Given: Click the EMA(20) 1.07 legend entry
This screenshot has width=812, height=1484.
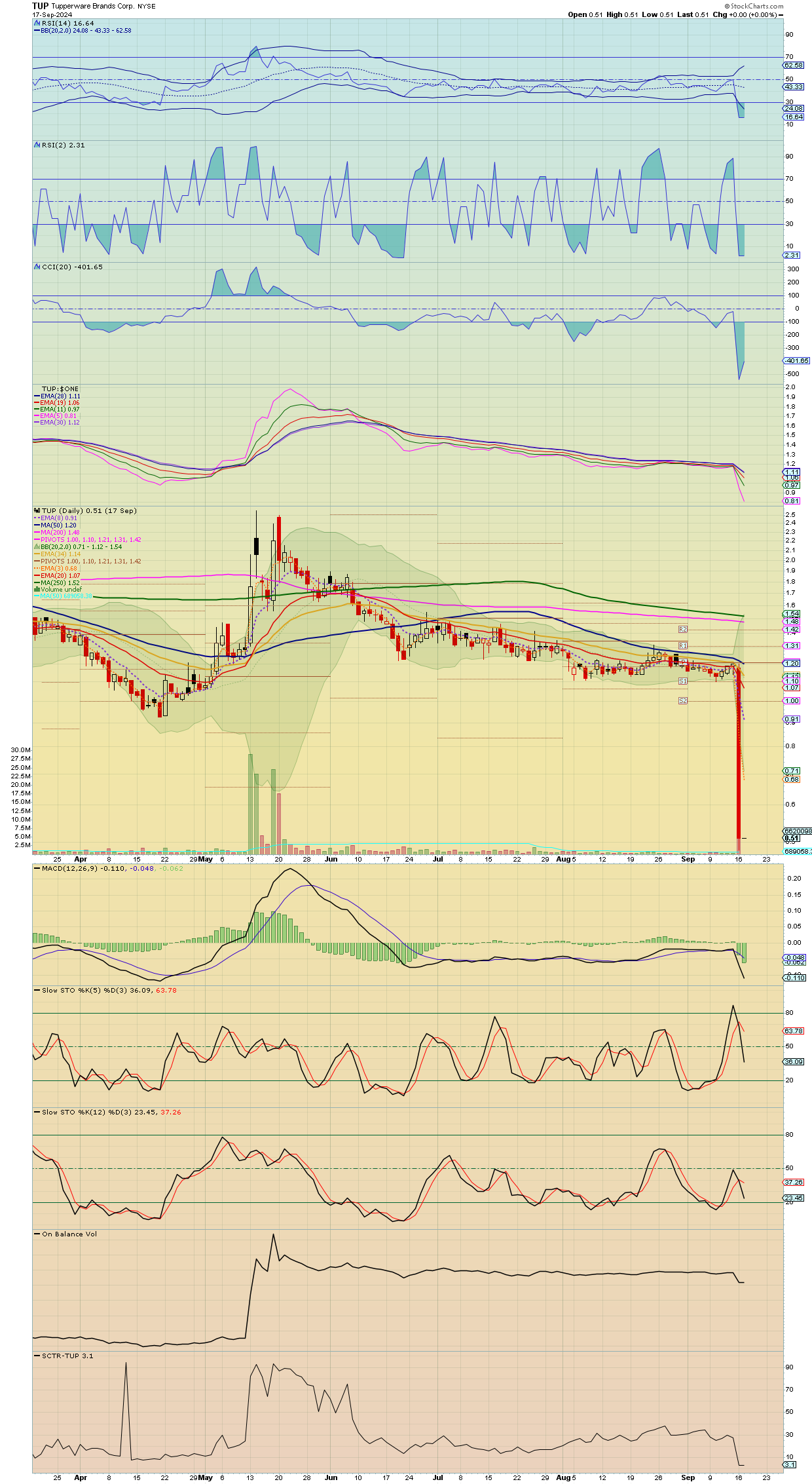Looking at the screenshot, I should [x=57, y=575].
